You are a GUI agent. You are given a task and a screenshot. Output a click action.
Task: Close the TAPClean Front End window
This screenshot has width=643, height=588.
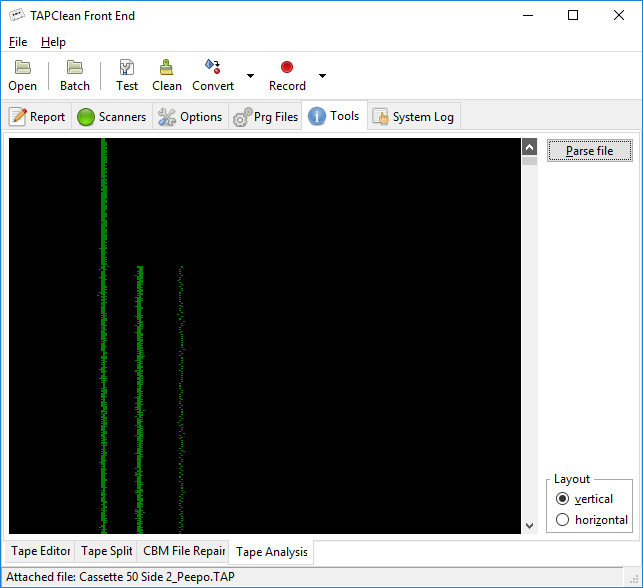619,16
